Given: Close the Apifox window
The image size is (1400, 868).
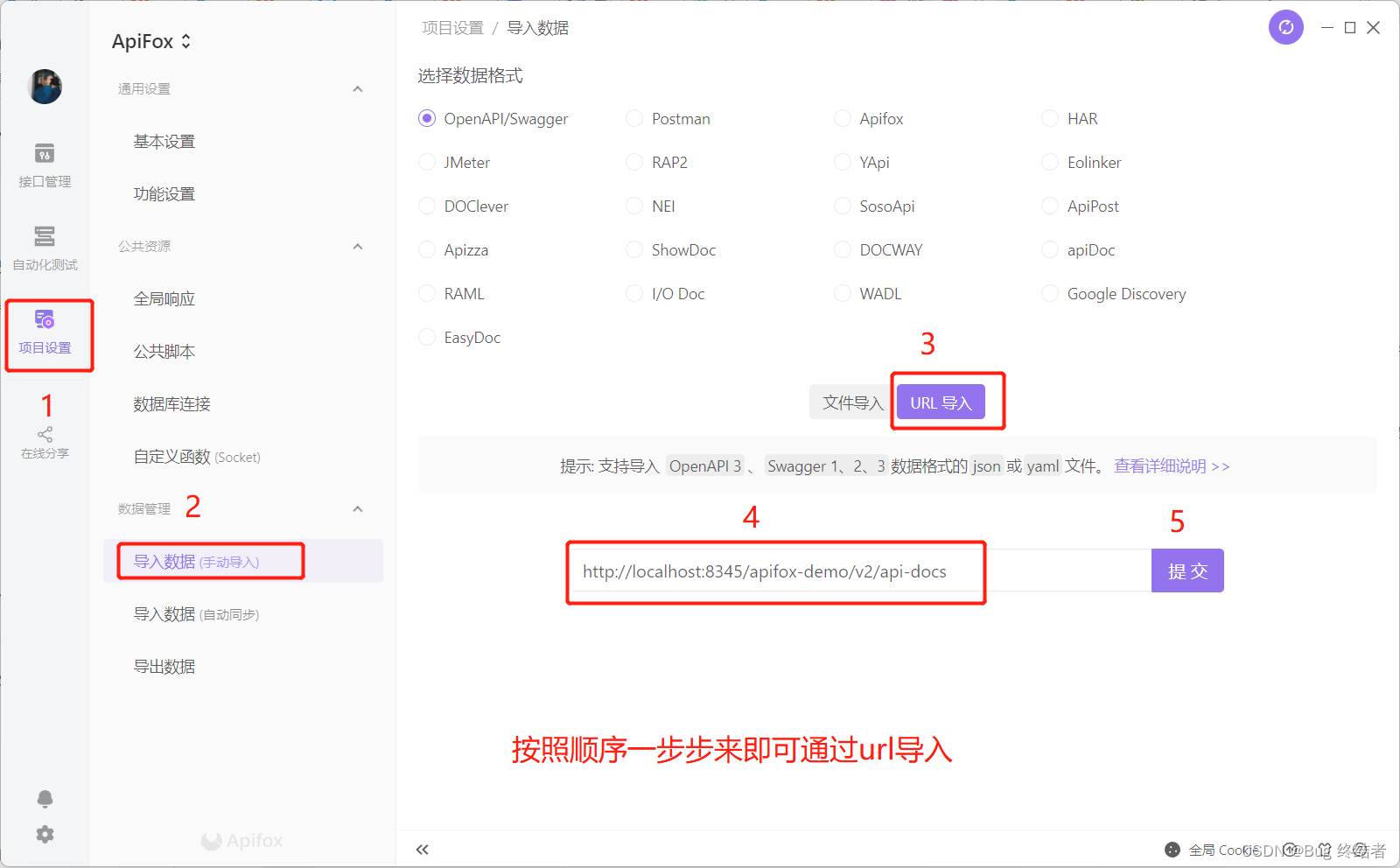Looking at the screenshot, I should pyautogui.click(x=1374, y=28).
